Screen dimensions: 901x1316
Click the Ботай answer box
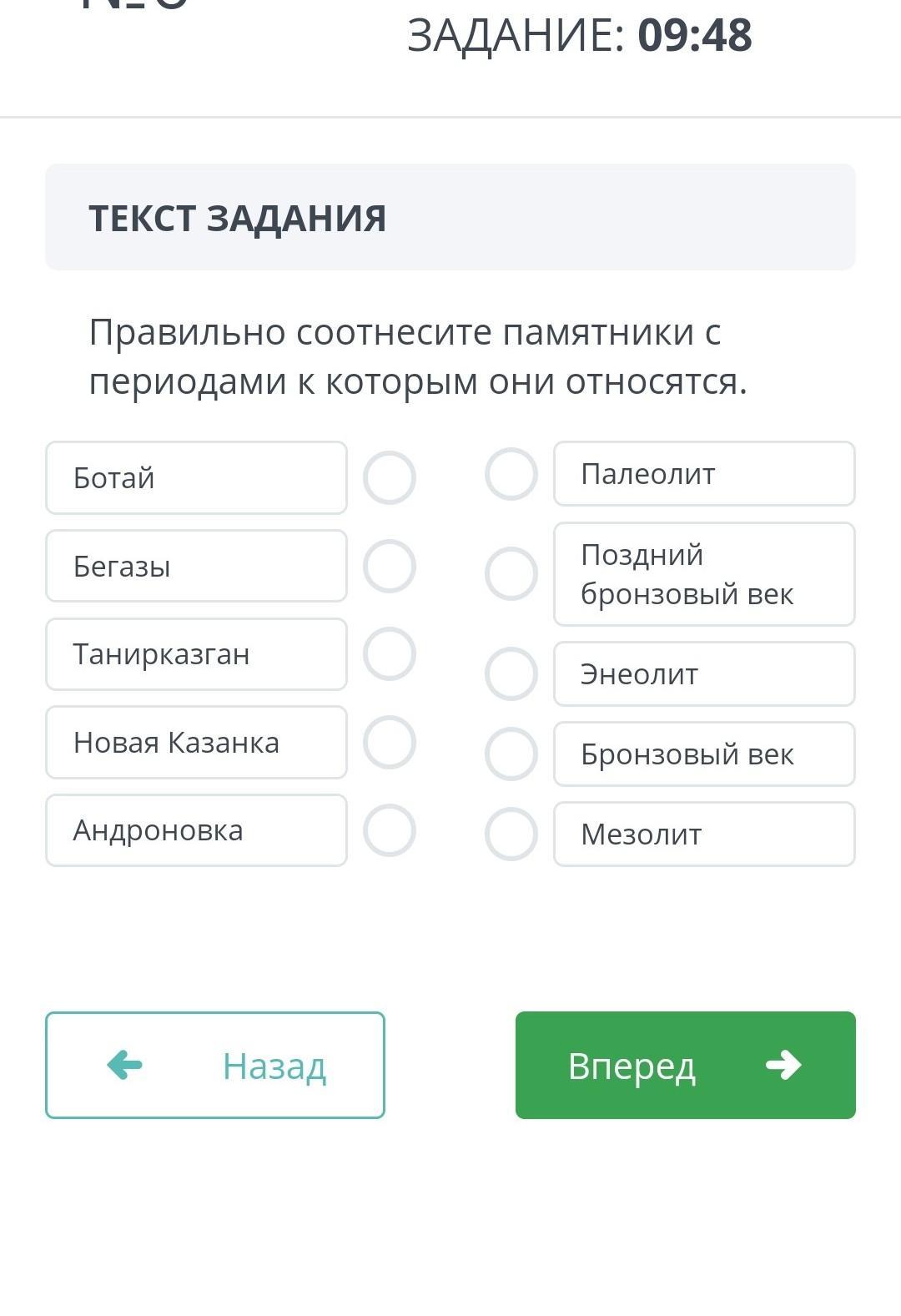[196, 478]
